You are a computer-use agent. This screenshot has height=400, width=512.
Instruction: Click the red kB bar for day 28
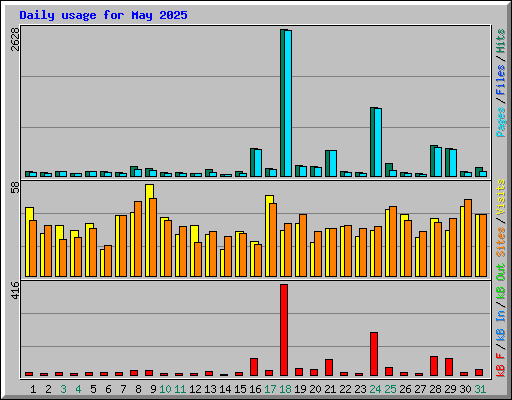[x=434, y=366]
